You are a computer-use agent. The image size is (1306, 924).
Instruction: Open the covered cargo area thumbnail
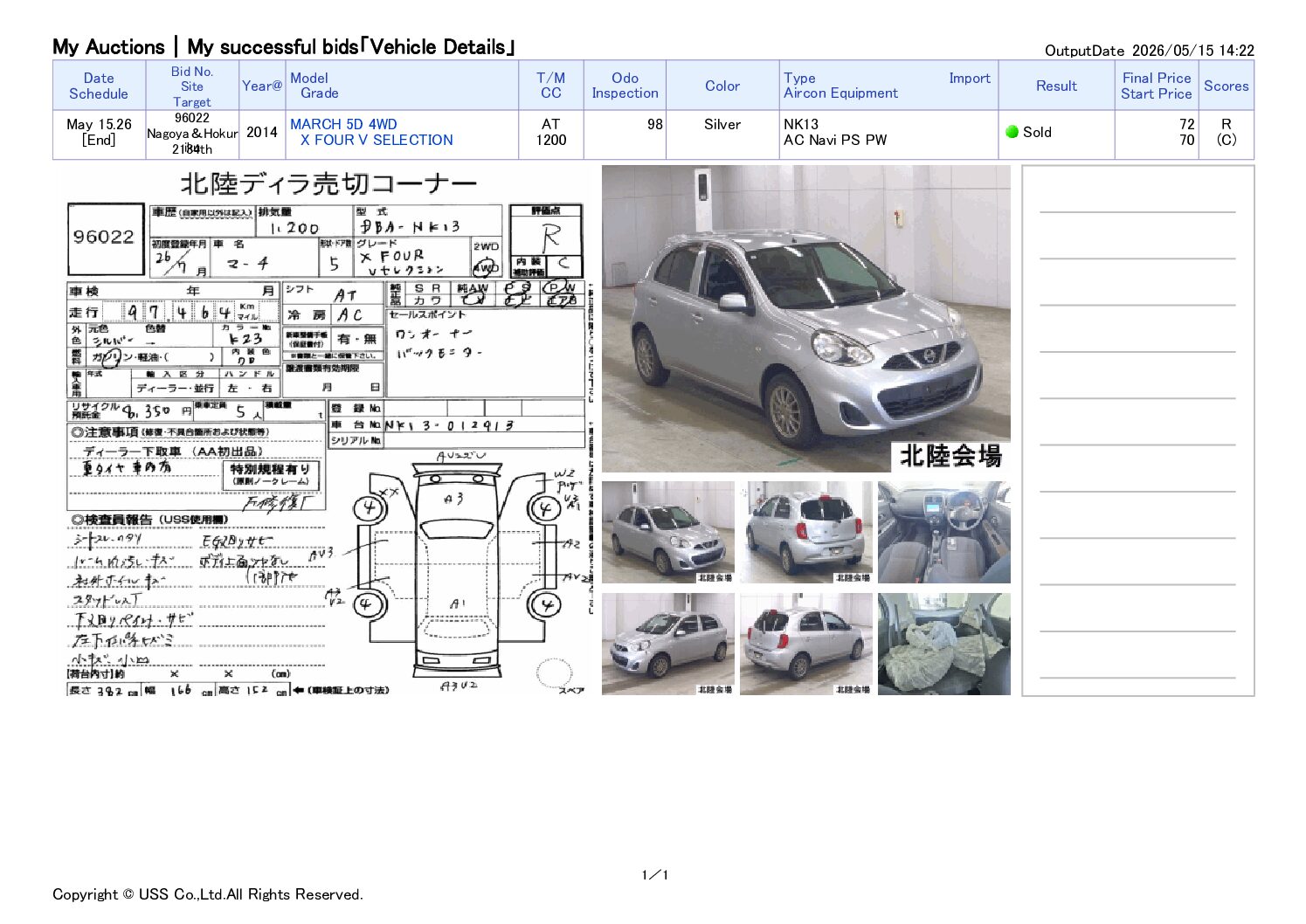[943, 644]
